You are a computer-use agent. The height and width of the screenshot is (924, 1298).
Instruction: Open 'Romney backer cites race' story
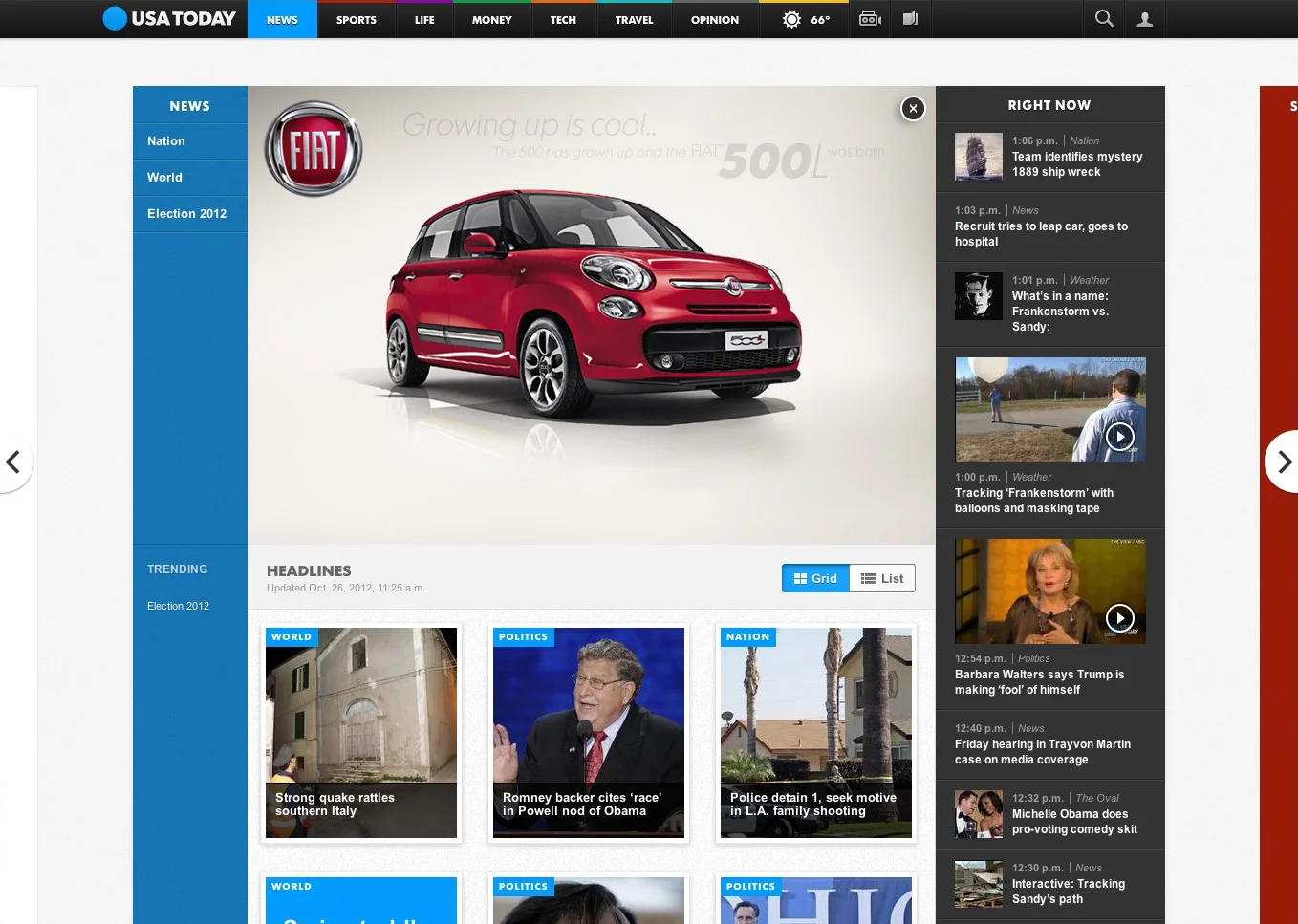coord(589,733)
